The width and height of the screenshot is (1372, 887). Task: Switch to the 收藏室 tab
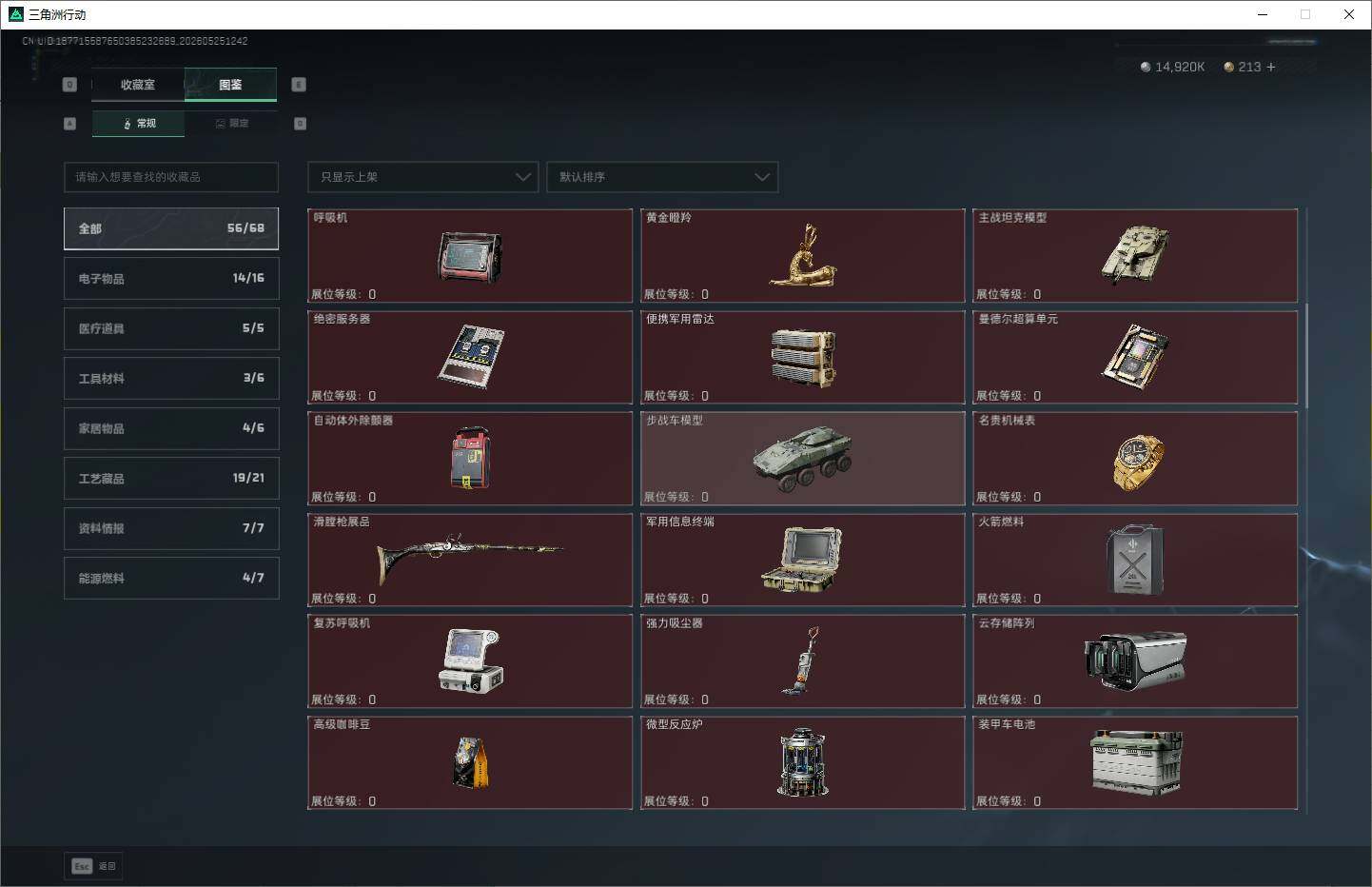tap(138, 85)
